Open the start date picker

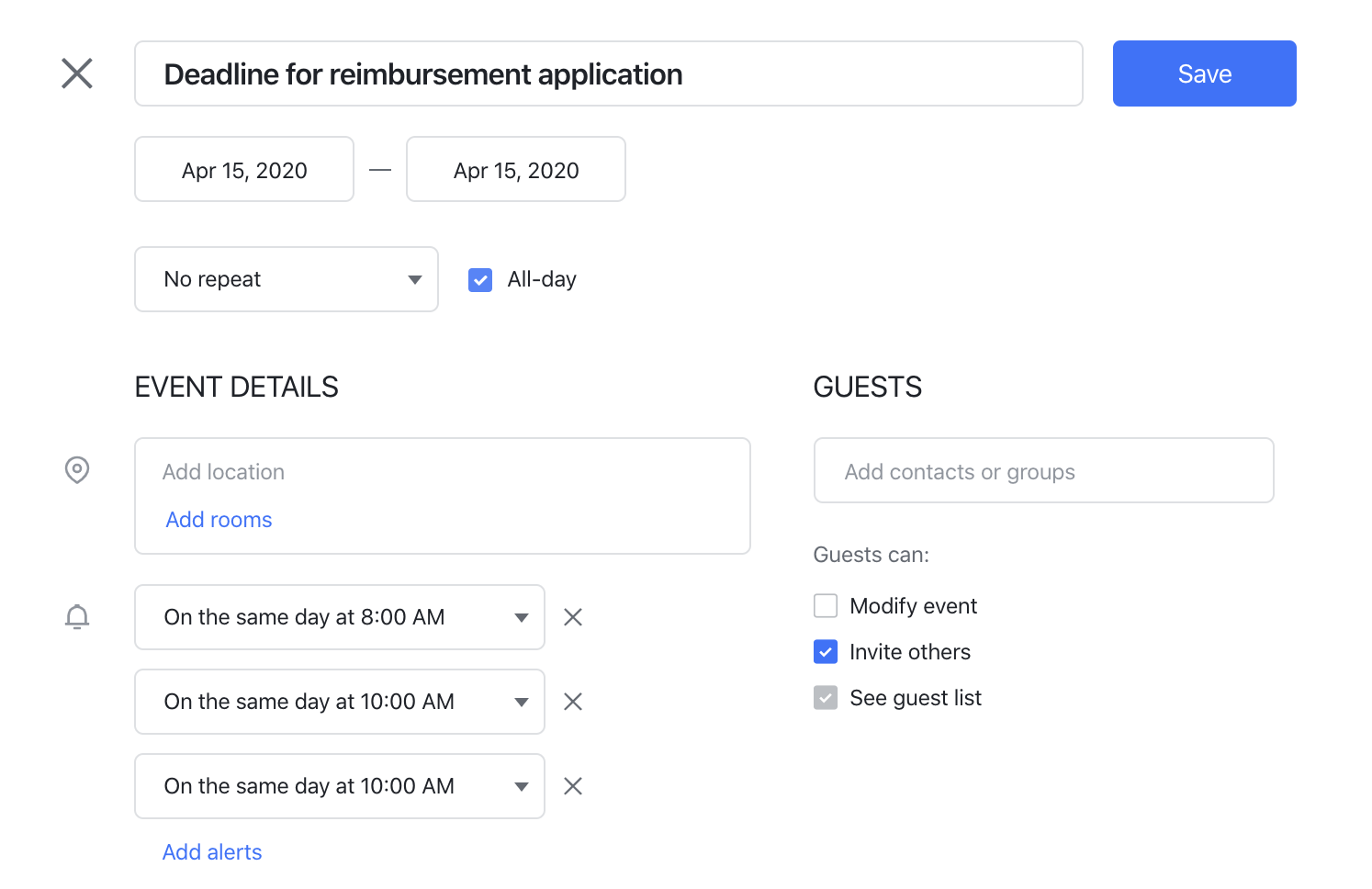(244, 169)
